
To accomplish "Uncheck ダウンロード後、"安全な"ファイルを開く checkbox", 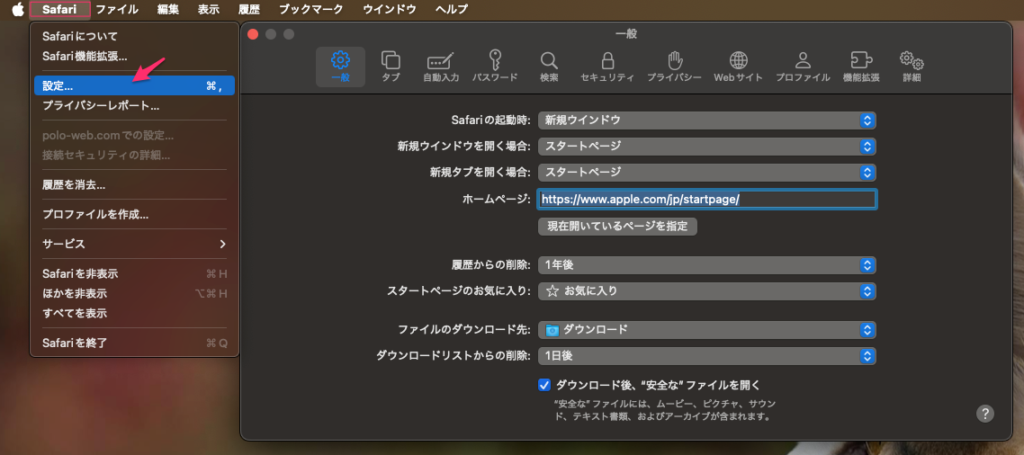I will click(545, 385).
